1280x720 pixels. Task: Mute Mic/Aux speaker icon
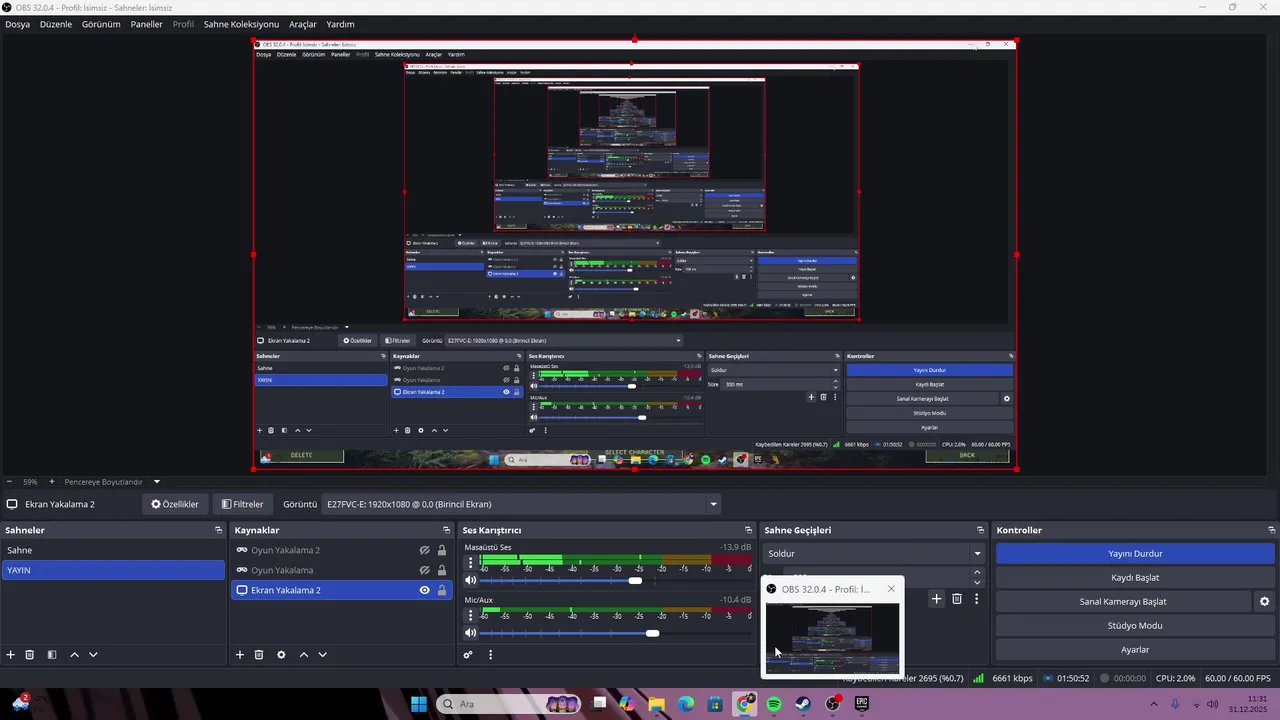[x=470, y=633]
